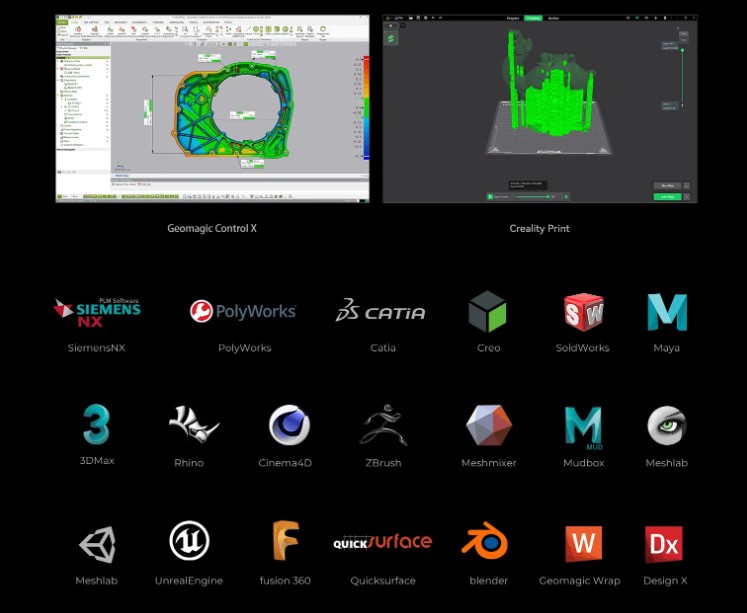Click the horizontal preview slider in Creality Print
The width and height of the screenshot is (747, 613).
coord(533,196)
